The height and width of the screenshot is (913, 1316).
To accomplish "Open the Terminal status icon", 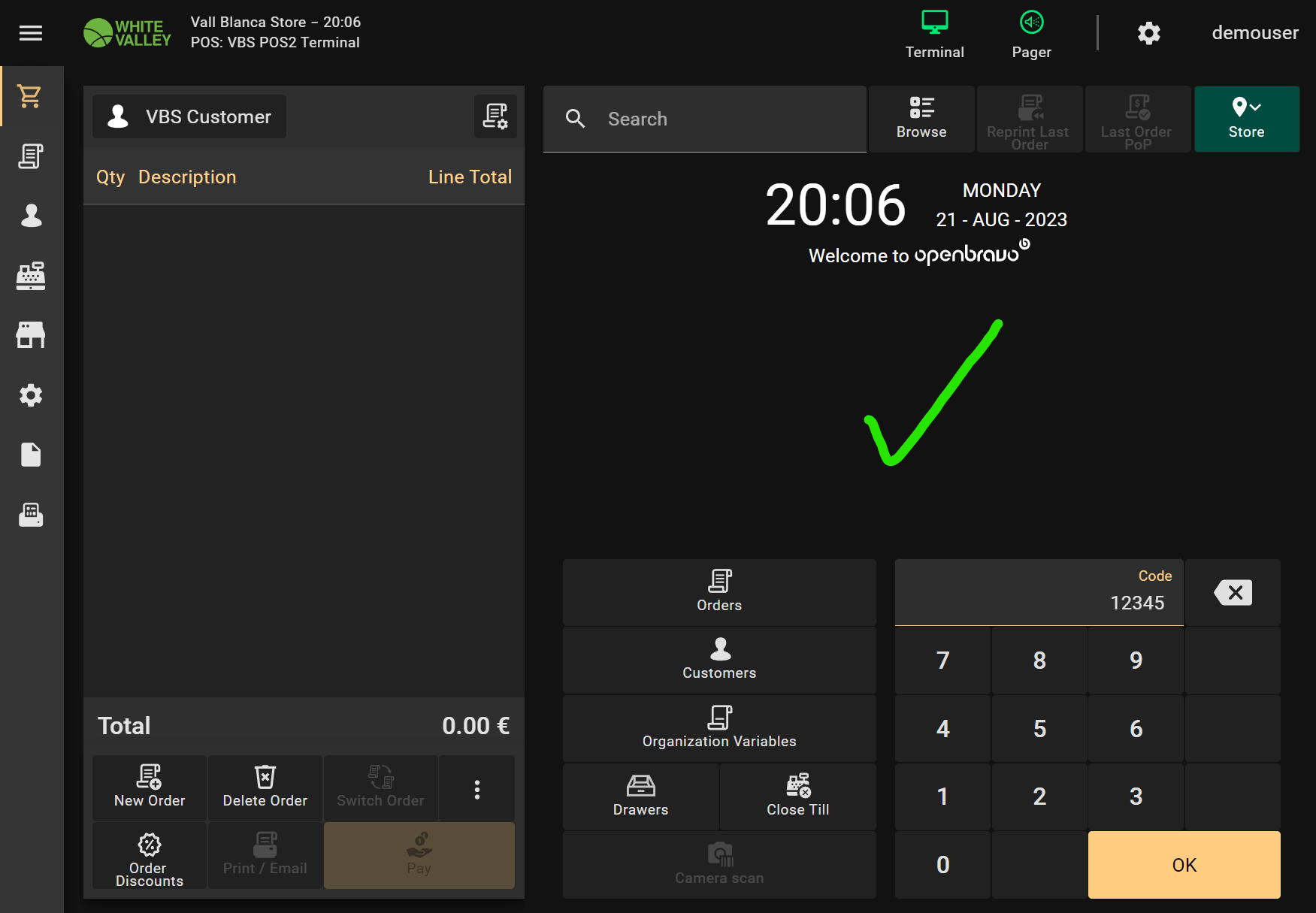I will [934, 34].
